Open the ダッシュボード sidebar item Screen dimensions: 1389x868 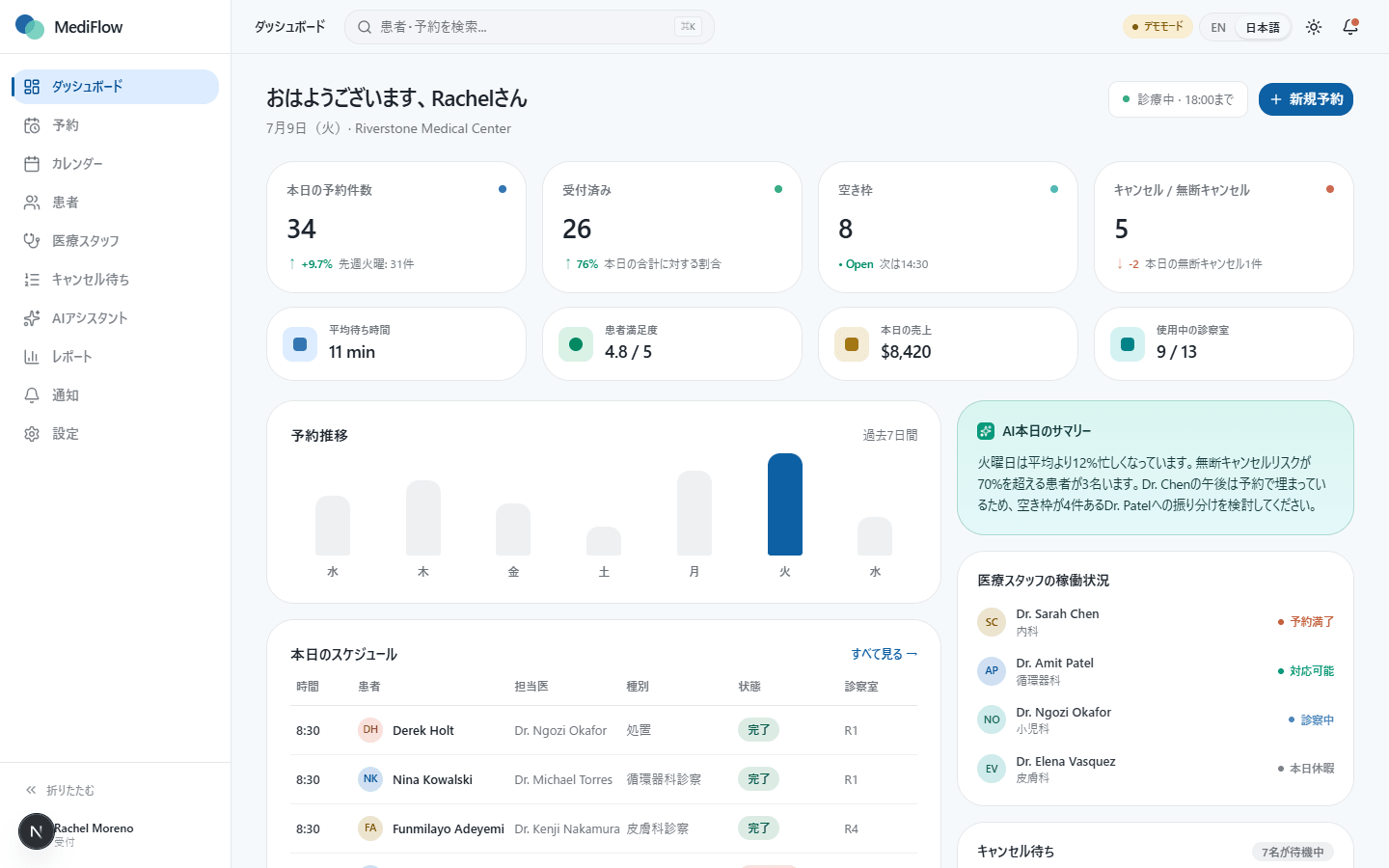[x=116, y=87]
